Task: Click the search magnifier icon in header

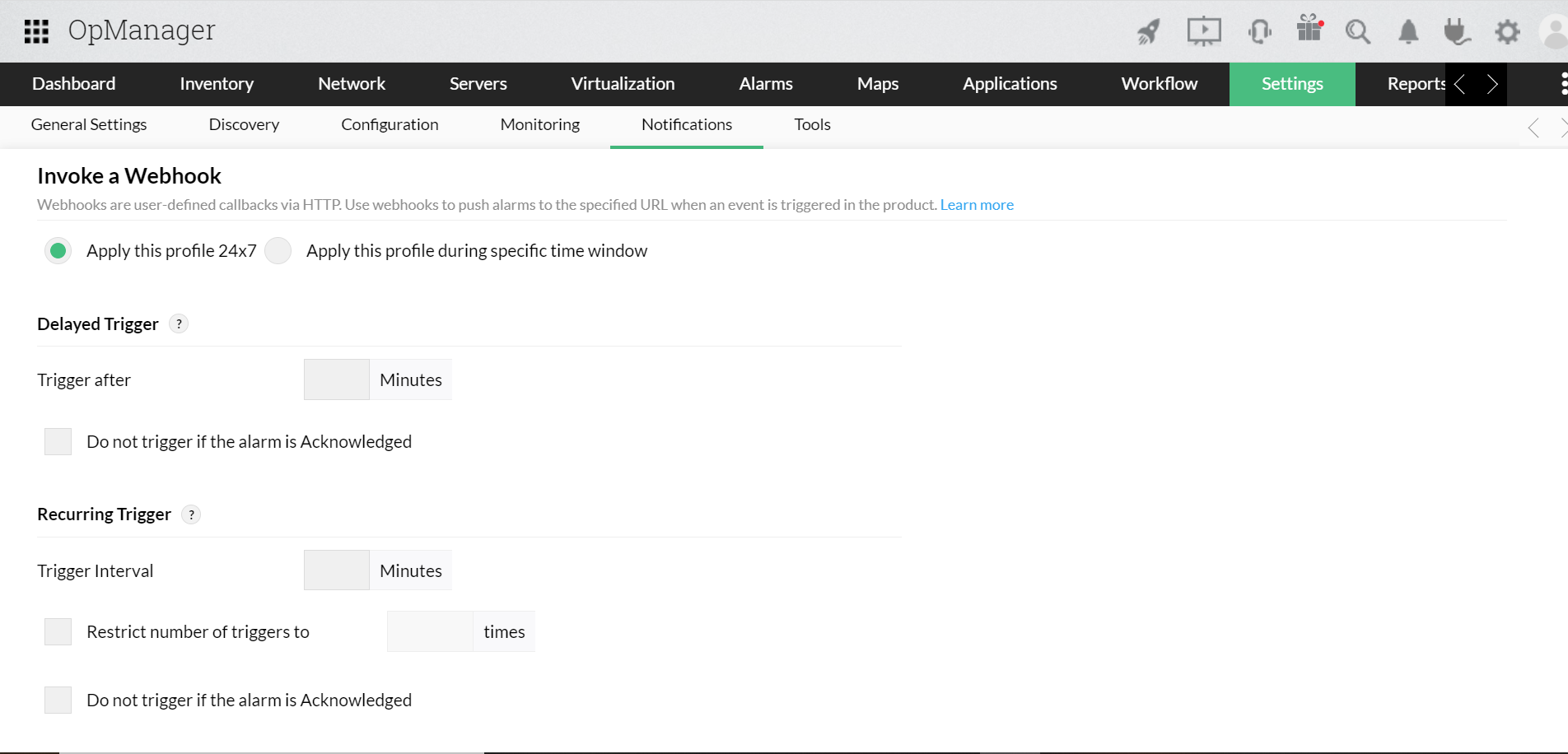Action: (x=1358, y=33)
